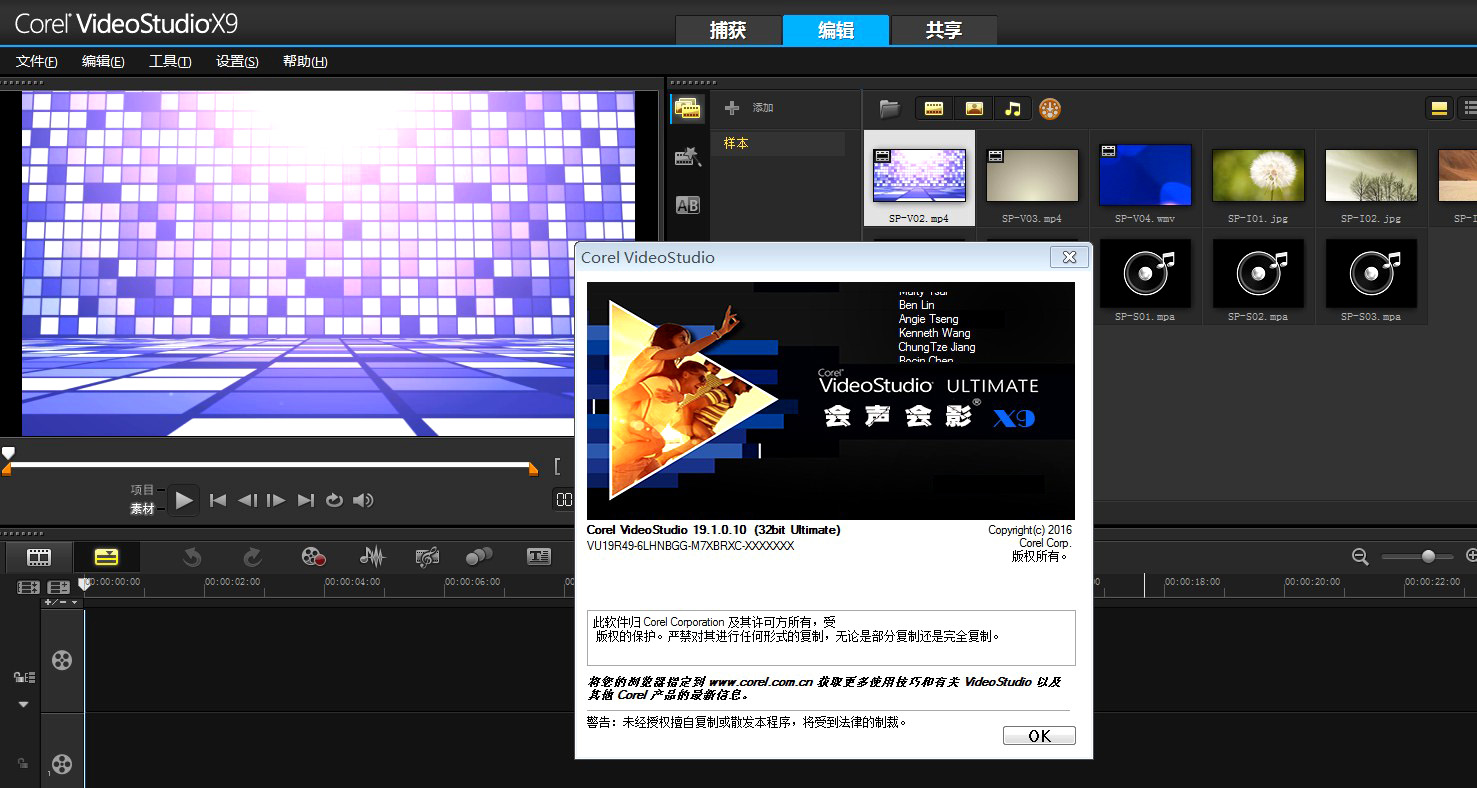This screenshot has height=788, width=1477.
Task: Jump to start with Home button
Action: click(218, 500)
